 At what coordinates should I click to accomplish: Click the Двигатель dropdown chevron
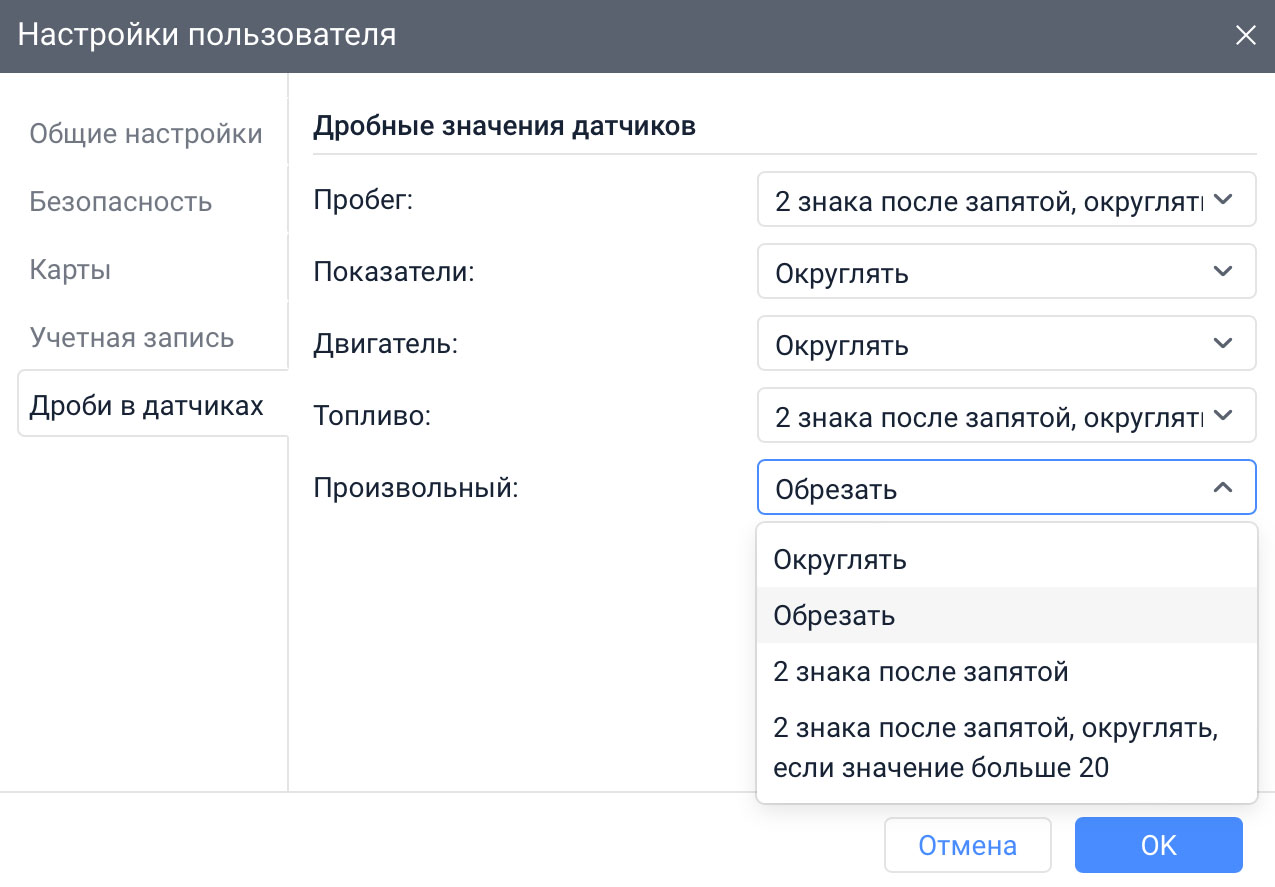point(1221,343)
